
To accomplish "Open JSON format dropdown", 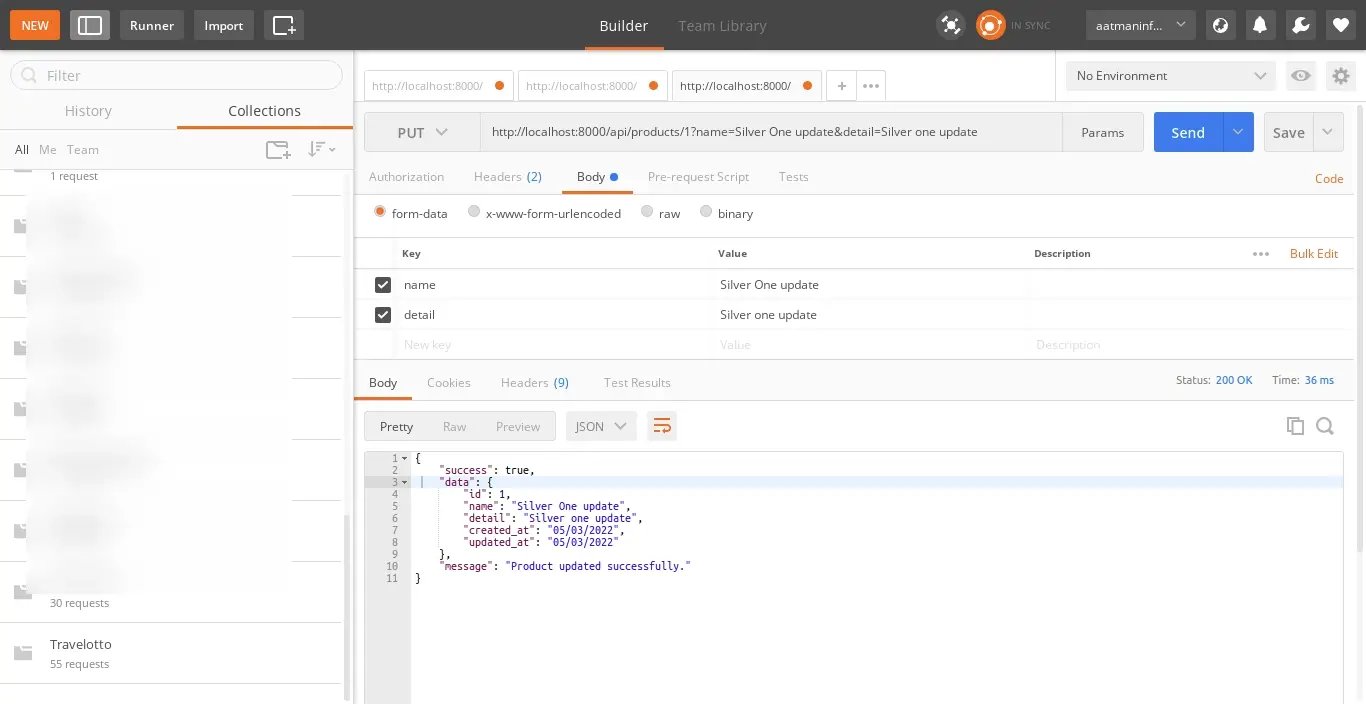I will pyautogui.click(x=601, y=426).
